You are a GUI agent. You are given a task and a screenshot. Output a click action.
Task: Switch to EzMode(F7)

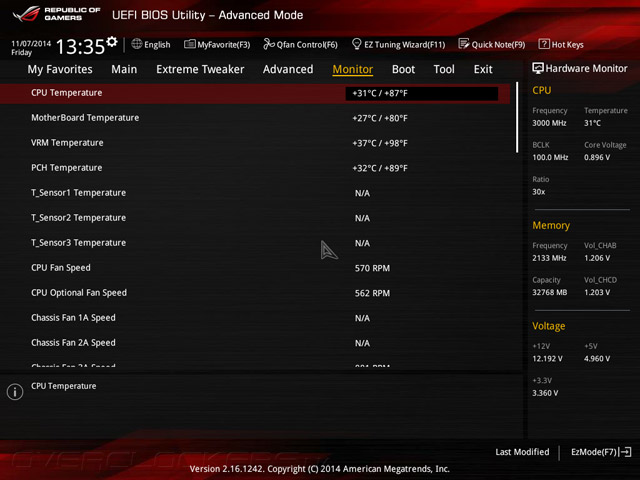[x=594, y=452]
